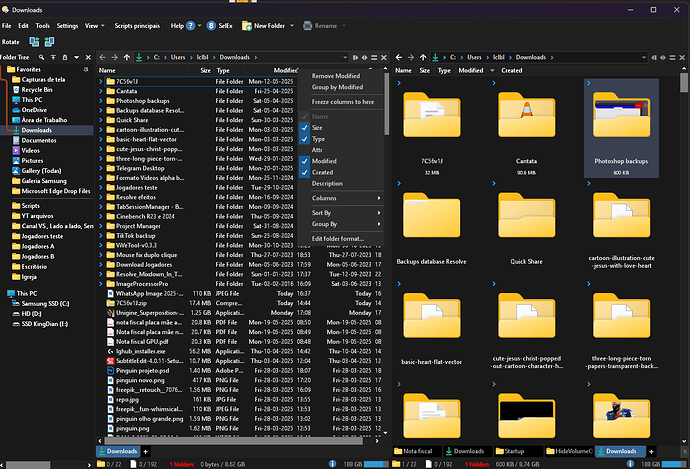
Task: Click the right pane info icon in the status bar
Action: click(x=631, y=464)
